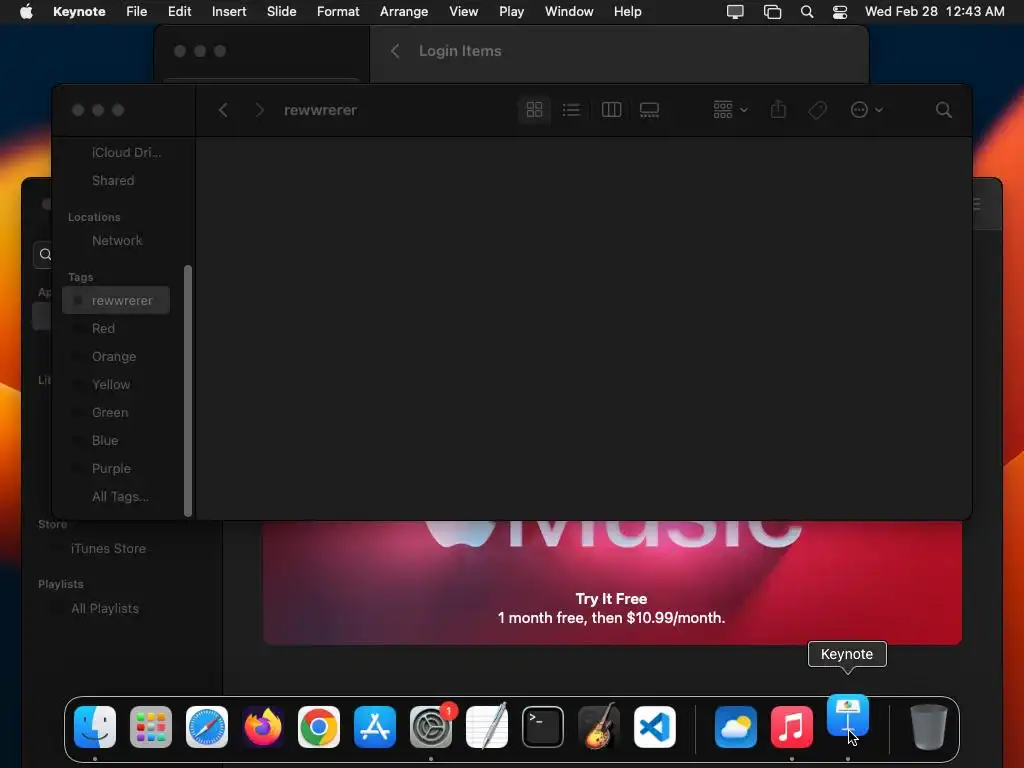Select Network in Finder sidebar
This screenshot has height=768, width=1024.
[x=116, y=240]
